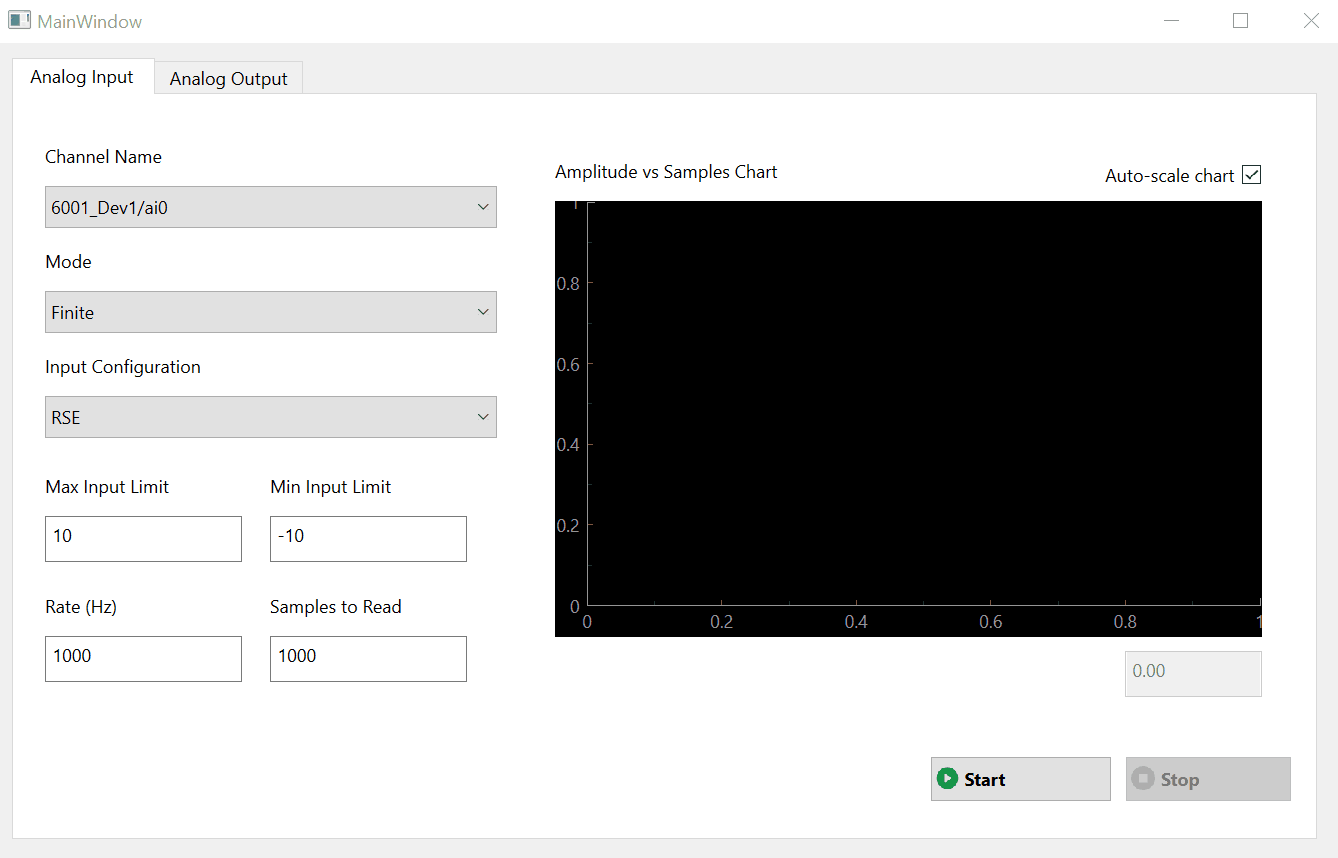Click the green play icon on Start

(x=946, y=779)
